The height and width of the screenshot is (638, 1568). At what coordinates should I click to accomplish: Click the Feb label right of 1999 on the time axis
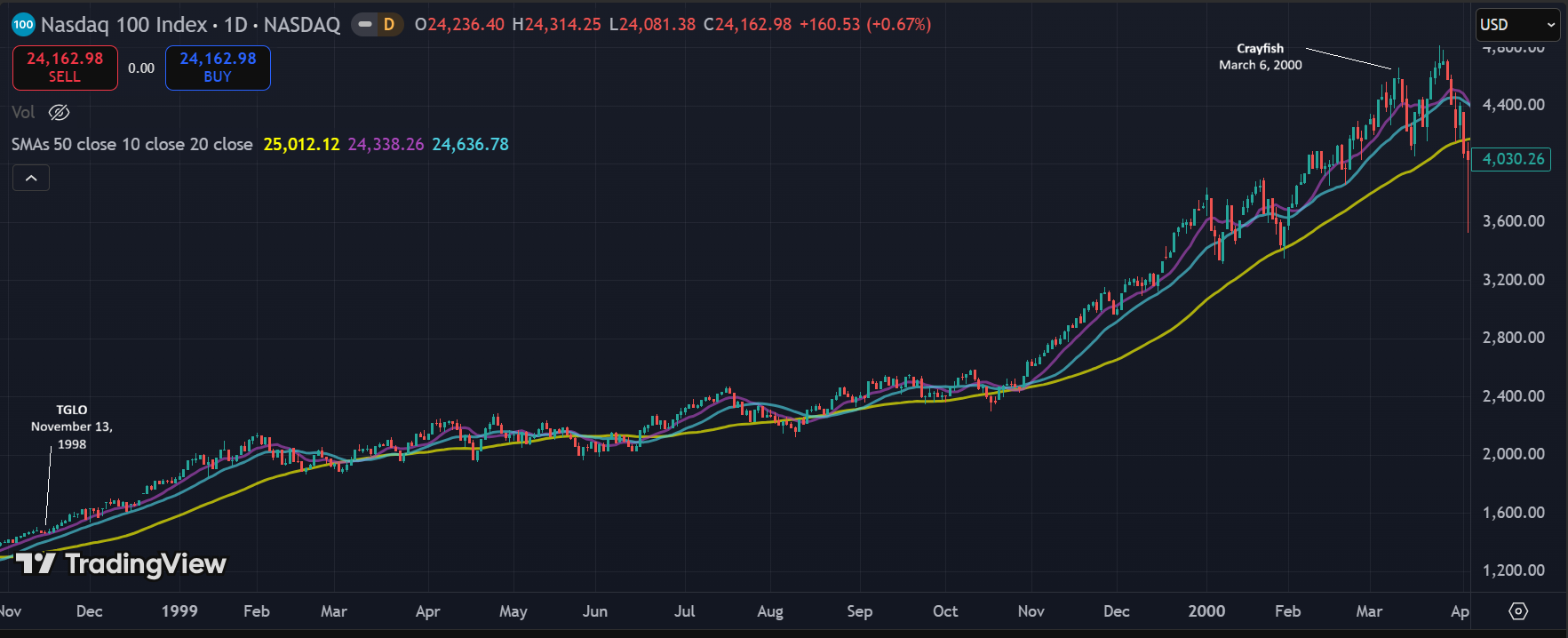click(x=256, y=611)
